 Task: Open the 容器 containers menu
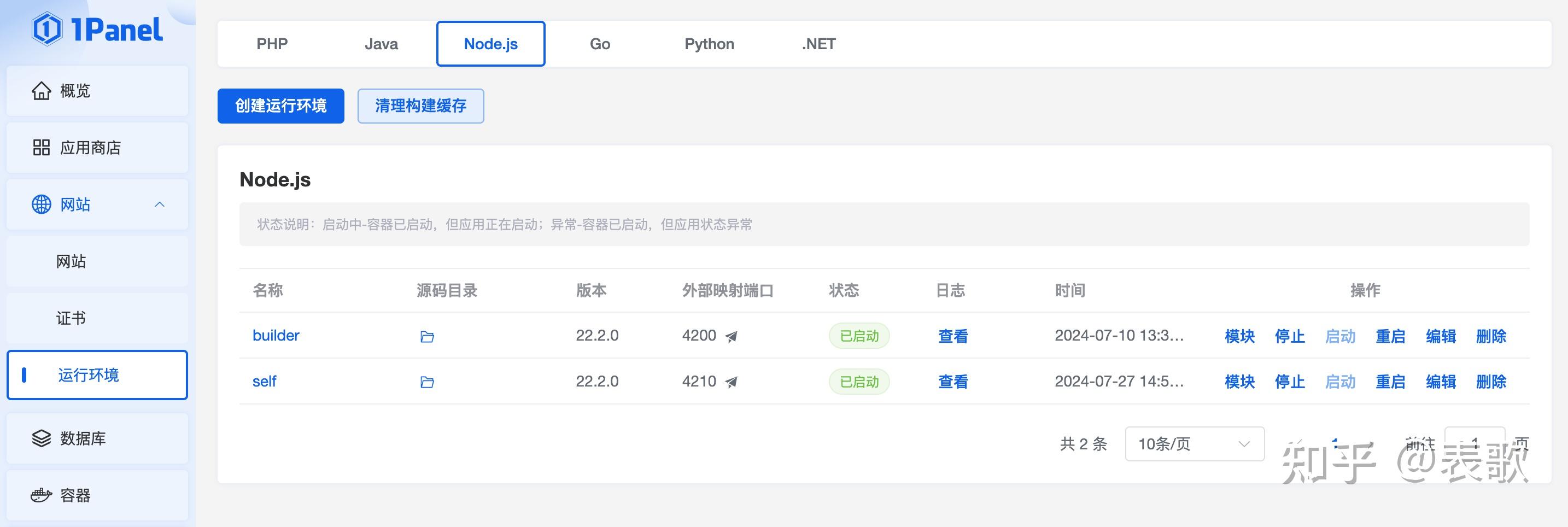click(97, 495)
